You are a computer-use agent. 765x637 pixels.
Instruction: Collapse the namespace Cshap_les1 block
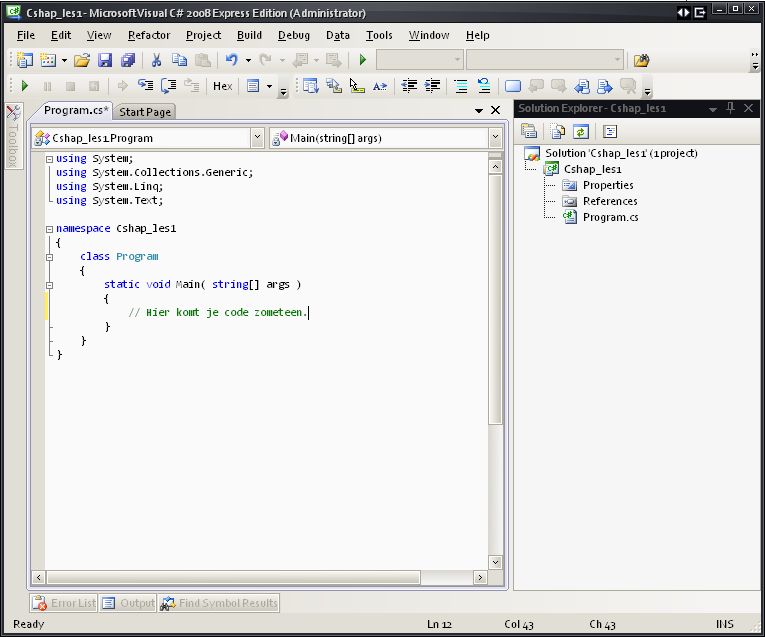[x=49, y=229]
